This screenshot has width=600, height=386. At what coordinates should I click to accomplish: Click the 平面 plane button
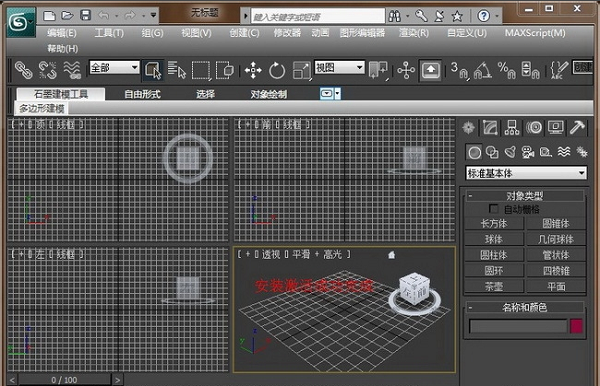[556, 286]
